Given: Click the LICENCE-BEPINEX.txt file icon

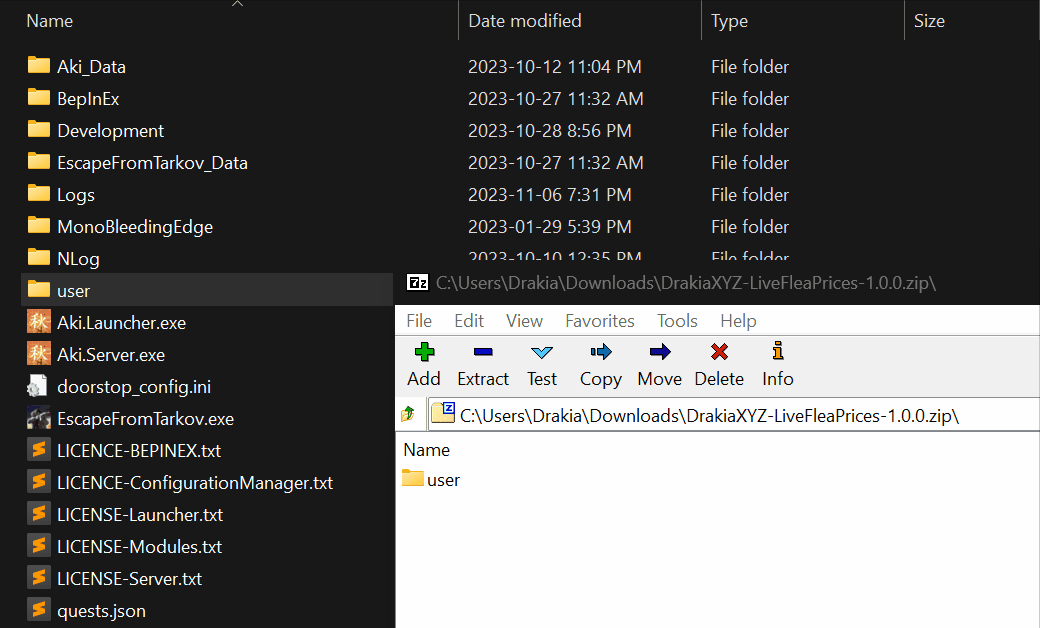Looking at the screenshot, I should click(x=38, y=450).
